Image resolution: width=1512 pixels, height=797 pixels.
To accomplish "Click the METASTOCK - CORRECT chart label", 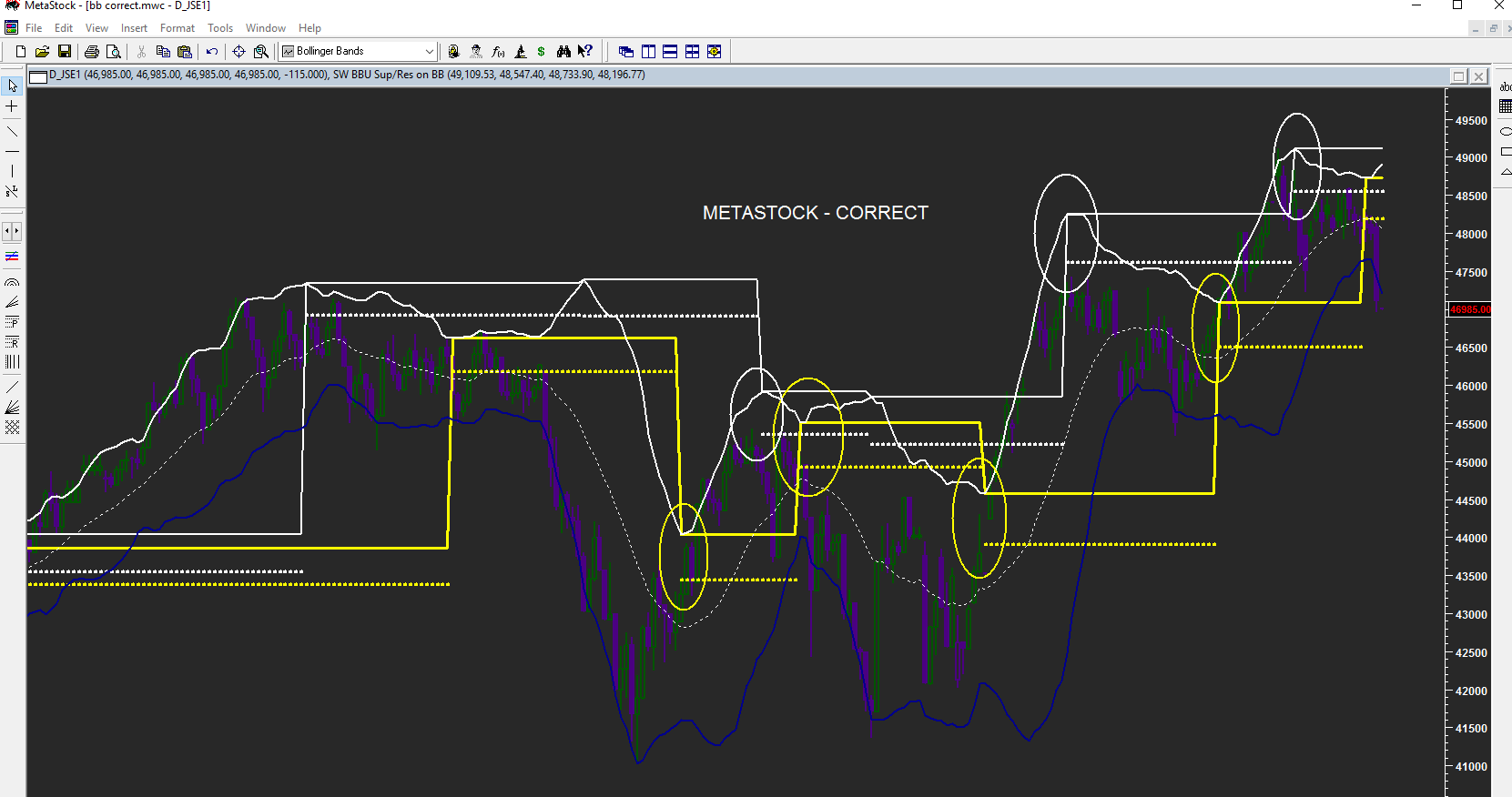I will coord(816,213).
